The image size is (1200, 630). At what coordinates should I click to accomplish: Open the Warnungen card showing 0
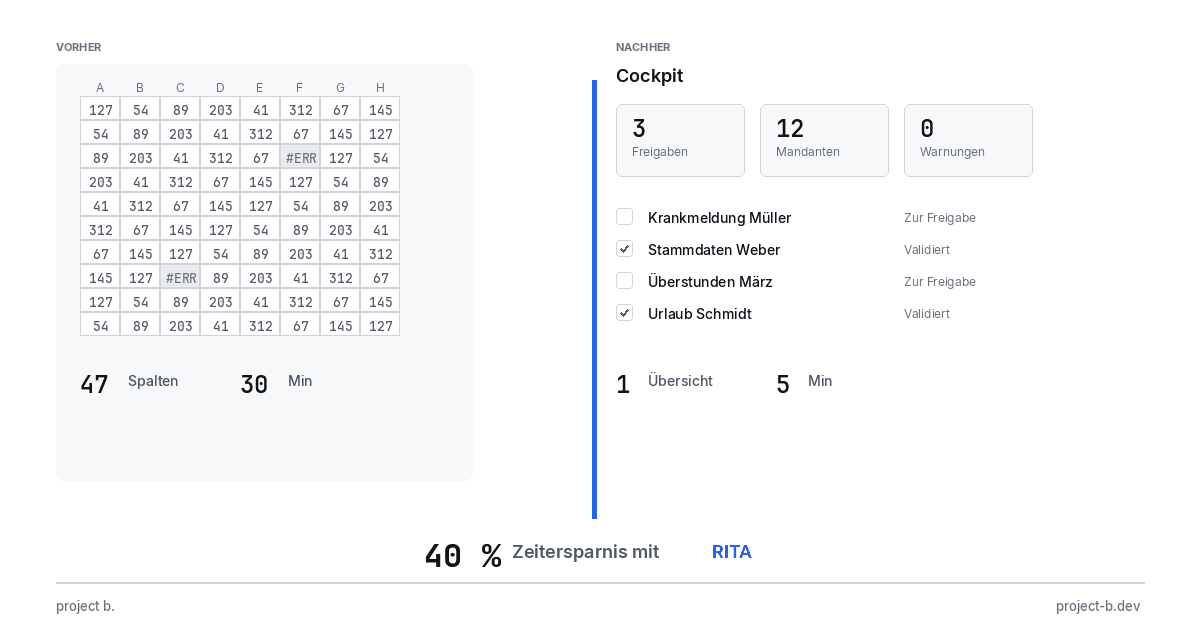[968, 140]
